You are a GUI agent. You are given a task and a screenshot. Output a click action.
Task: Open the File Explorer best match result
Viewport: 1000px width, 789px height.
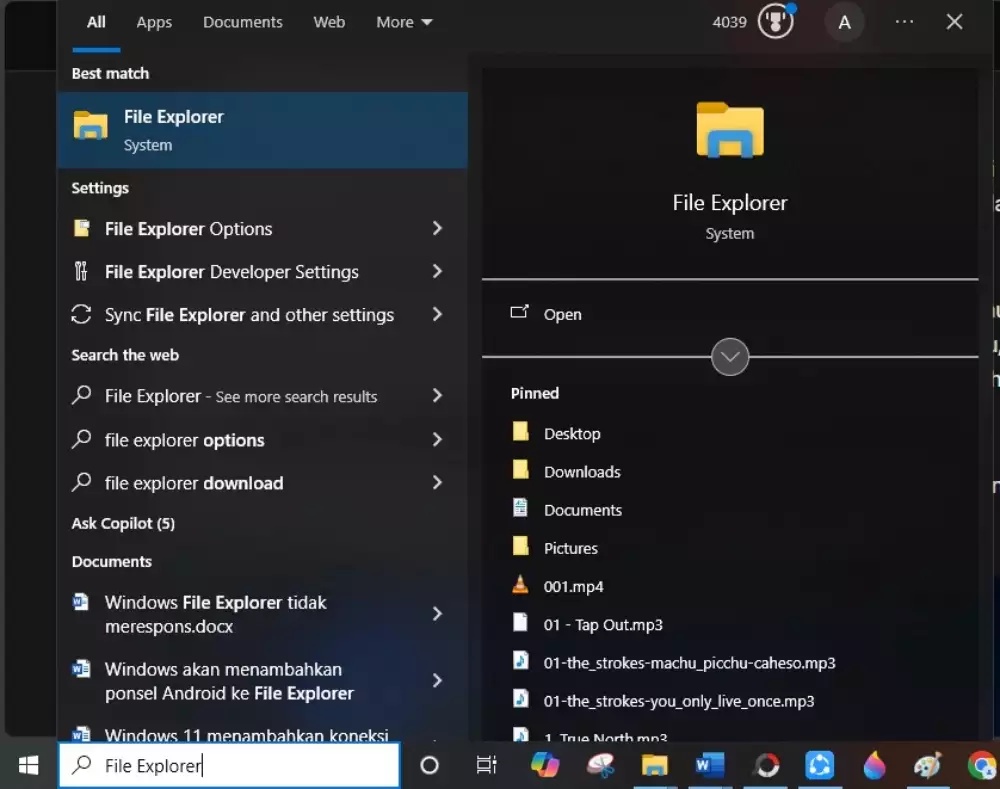[x=262, y=130]
